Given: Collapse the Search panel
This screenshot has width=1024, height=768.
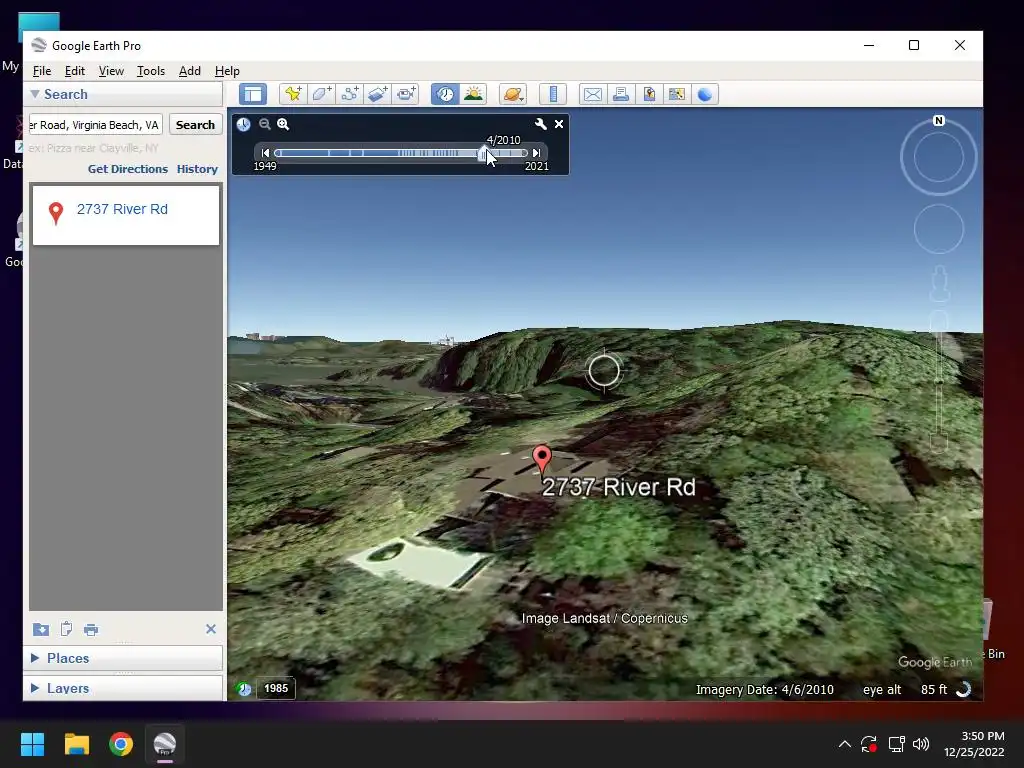Looking at the screenshot, I should click(x=35, y=94).
